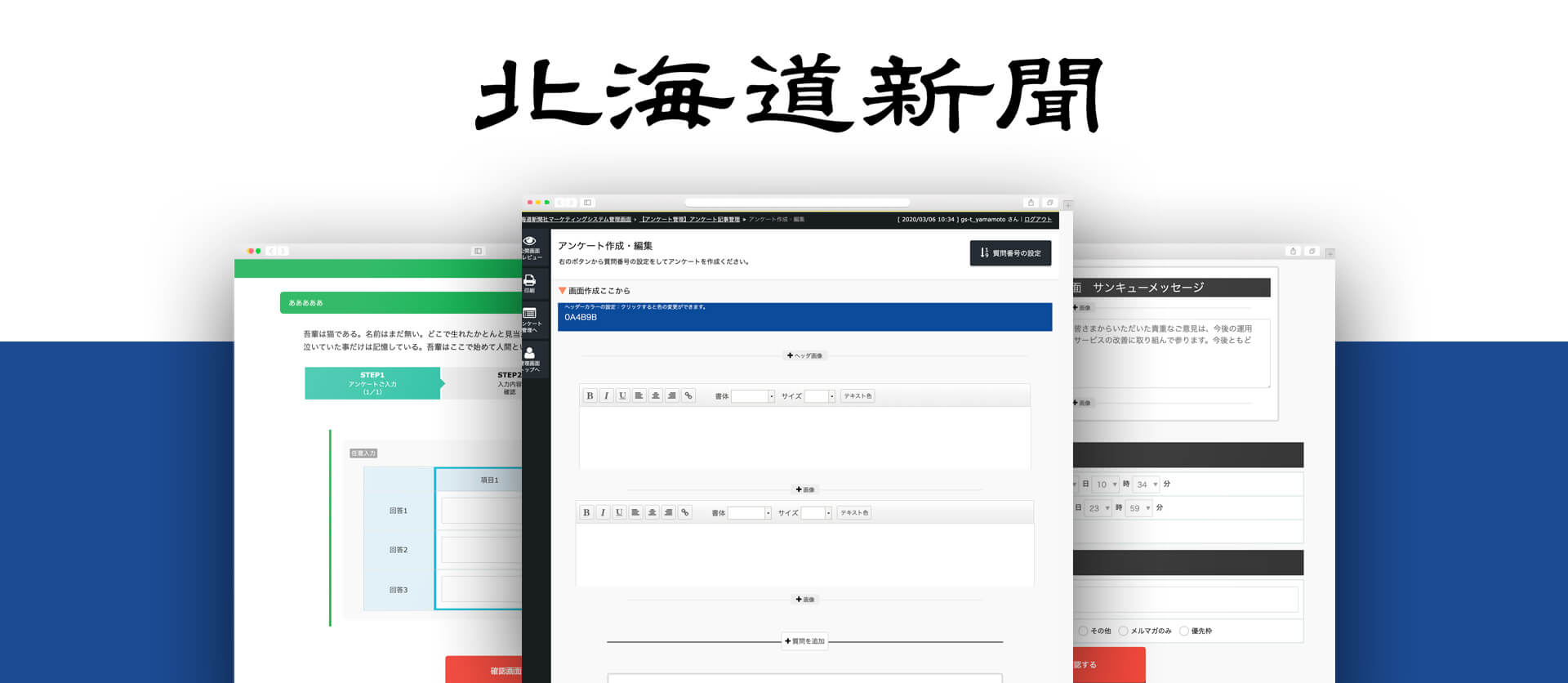Viewport: 1568px width, 683px height.
Task: Click inside first rich text editor area
Action: (804, 438)
